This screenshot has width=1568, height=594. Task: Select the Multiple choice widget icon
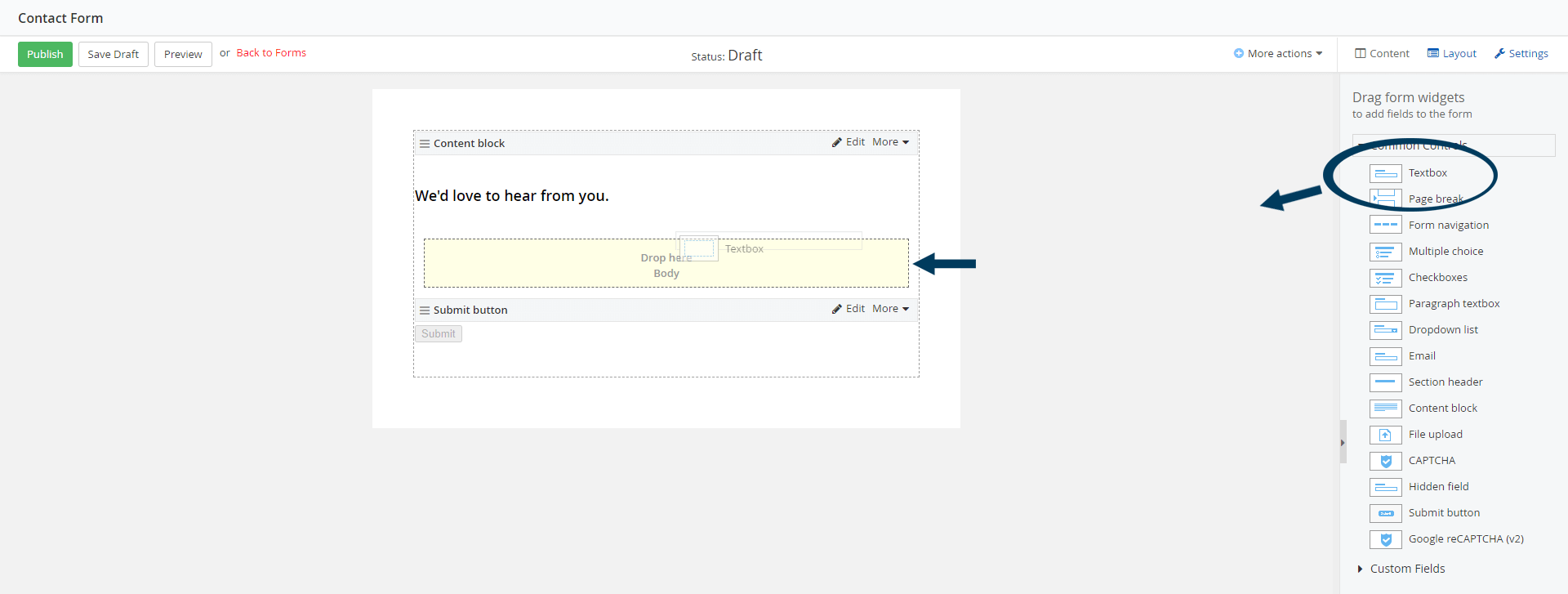pos(1385,252)
